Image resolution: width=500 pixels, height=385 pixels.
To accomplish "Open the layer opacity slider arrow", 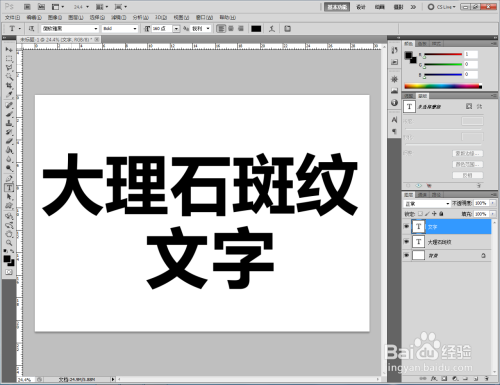I will click(x=493, y=203).
